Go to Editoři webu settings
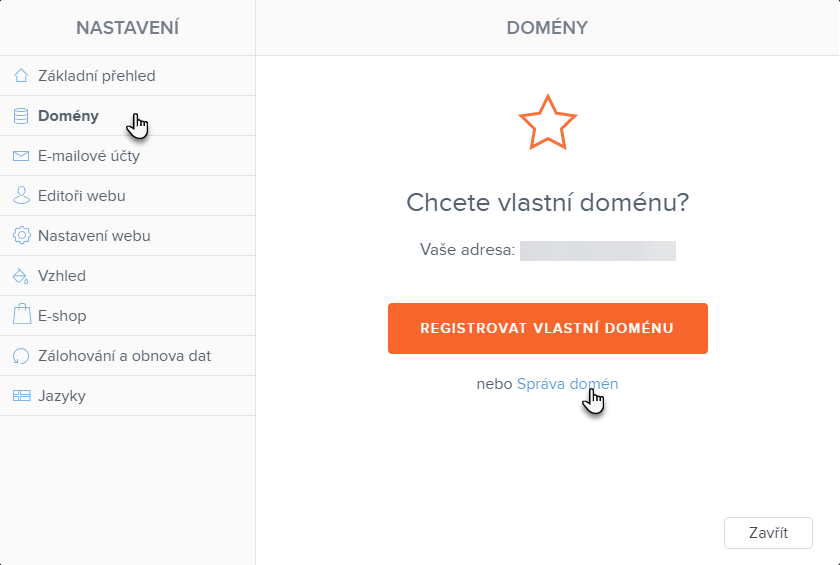The width and height of the screenshot is (840, 565). [x=82, y=196]
